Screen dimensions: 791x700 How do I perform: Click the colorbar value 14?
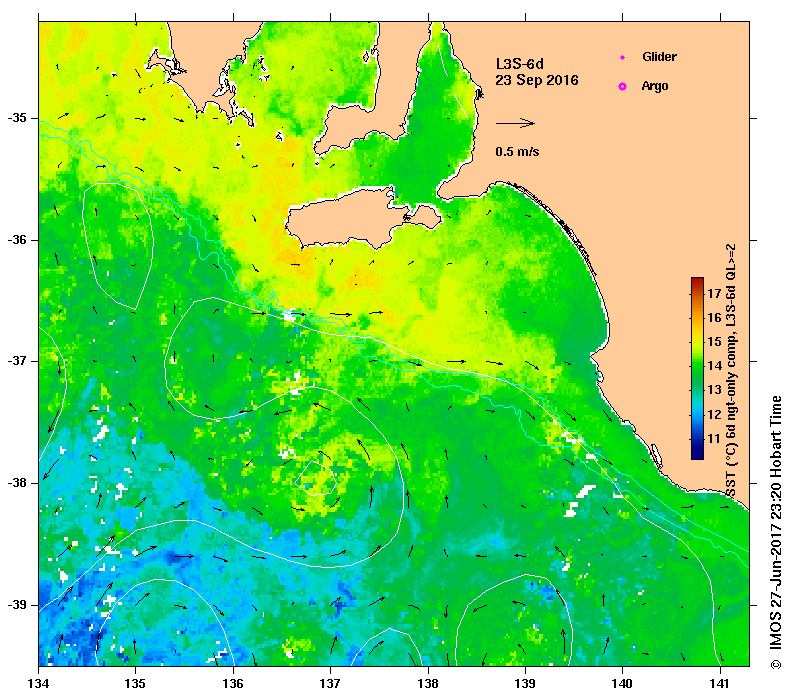pos(714,366)
